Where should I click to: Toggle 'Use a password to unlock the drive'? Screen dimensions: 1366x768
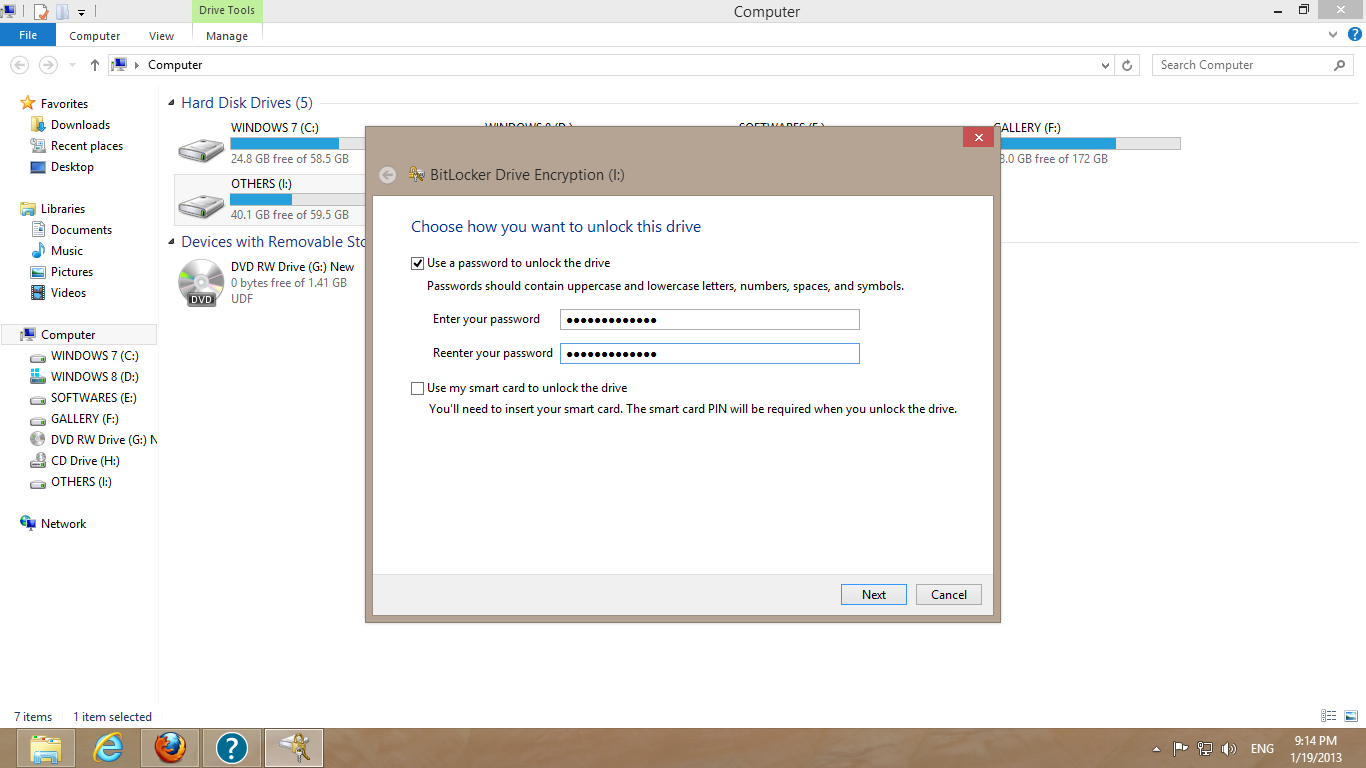417,263
